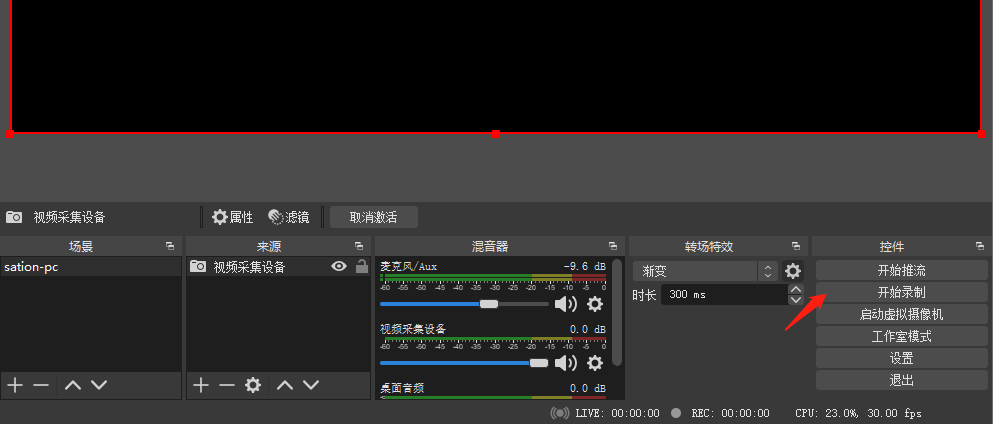Add a new source with plus icon

(x=201, y=385)
